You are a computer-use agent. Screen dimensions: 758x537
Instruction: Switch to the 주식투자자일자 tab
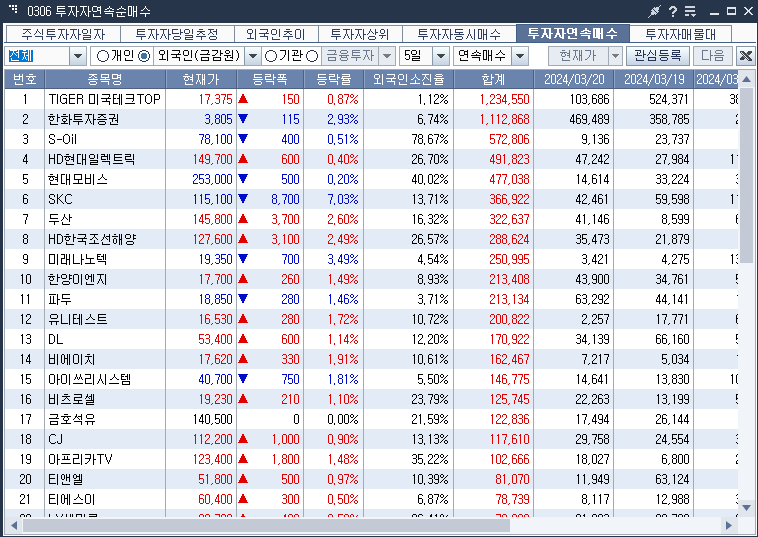63,34
